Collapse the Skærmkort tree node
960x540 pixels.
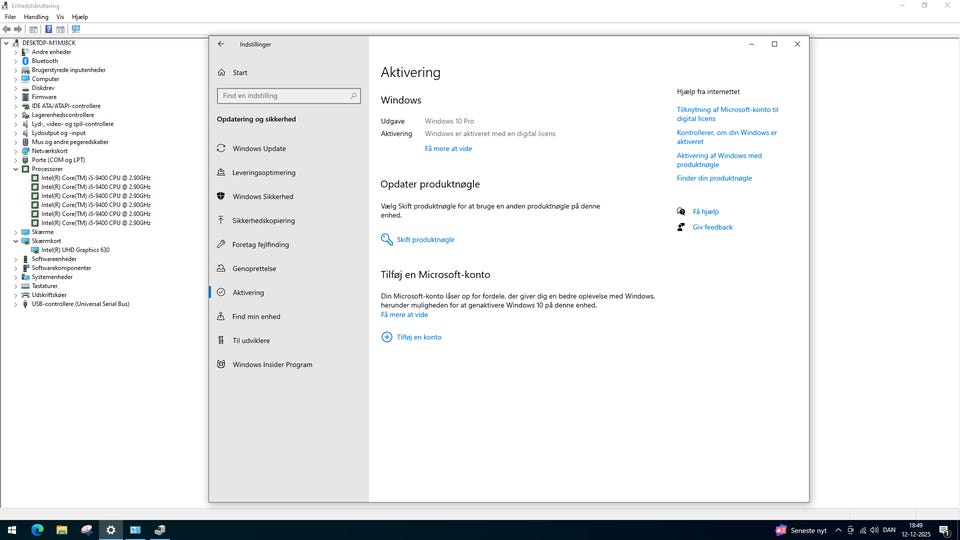(x=15, y=241)
